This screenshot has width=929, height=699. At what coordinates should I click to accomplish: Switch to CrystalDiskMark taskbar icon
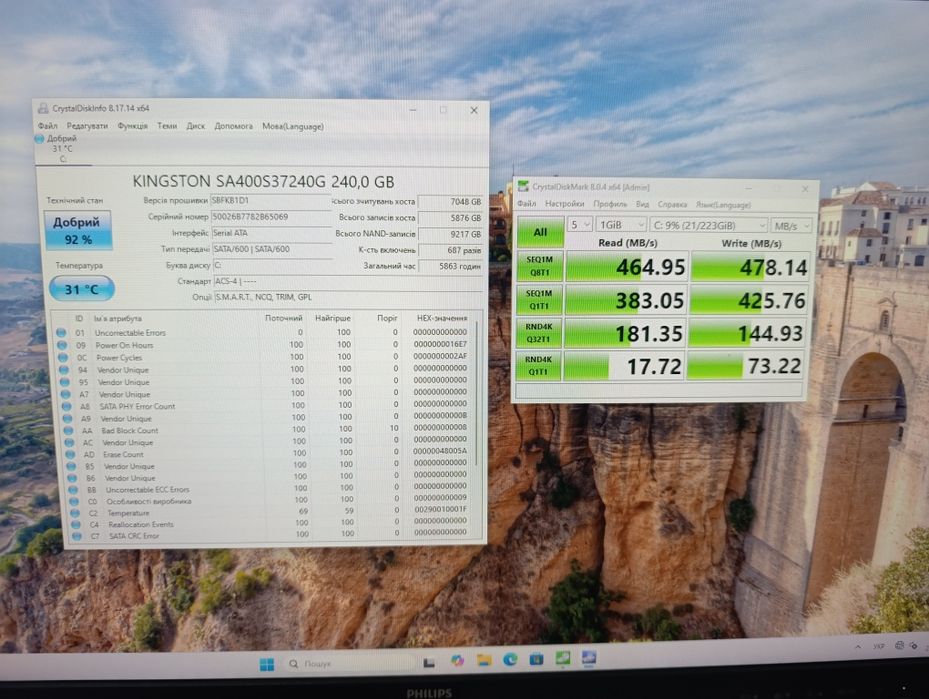[563, 658]
